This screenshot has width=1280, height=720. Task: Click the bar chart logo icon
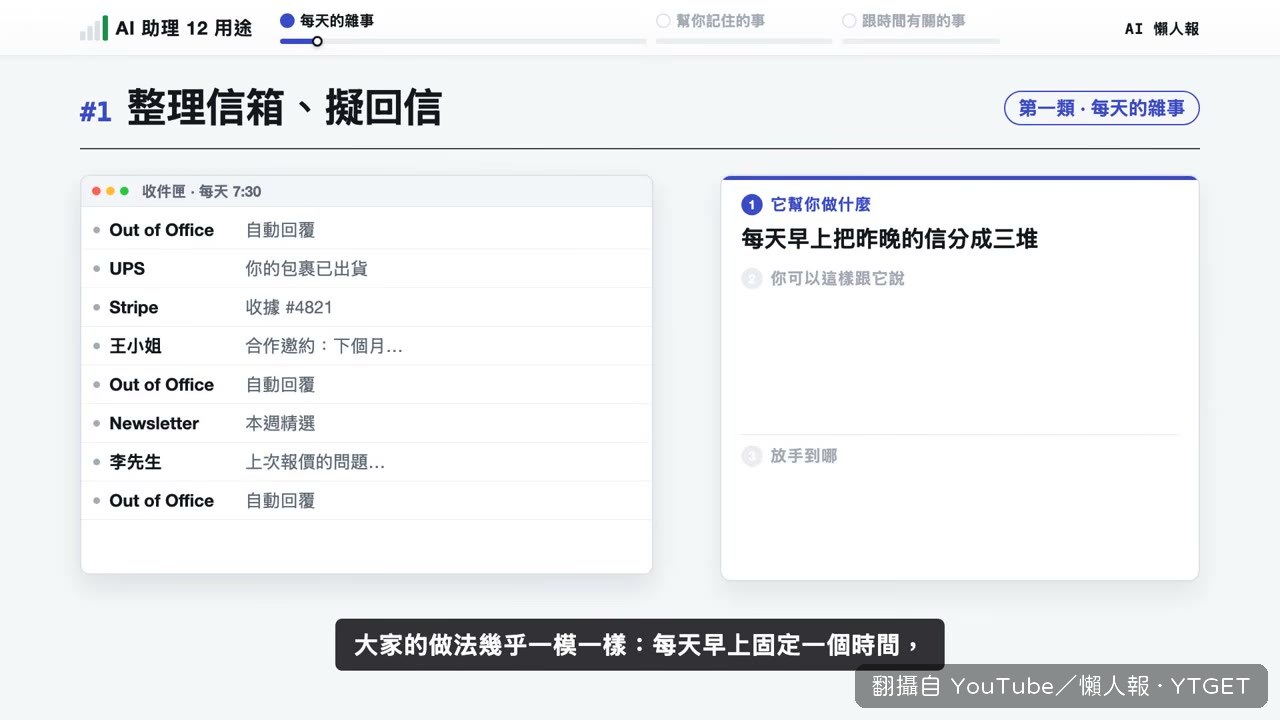coord(94,28)
